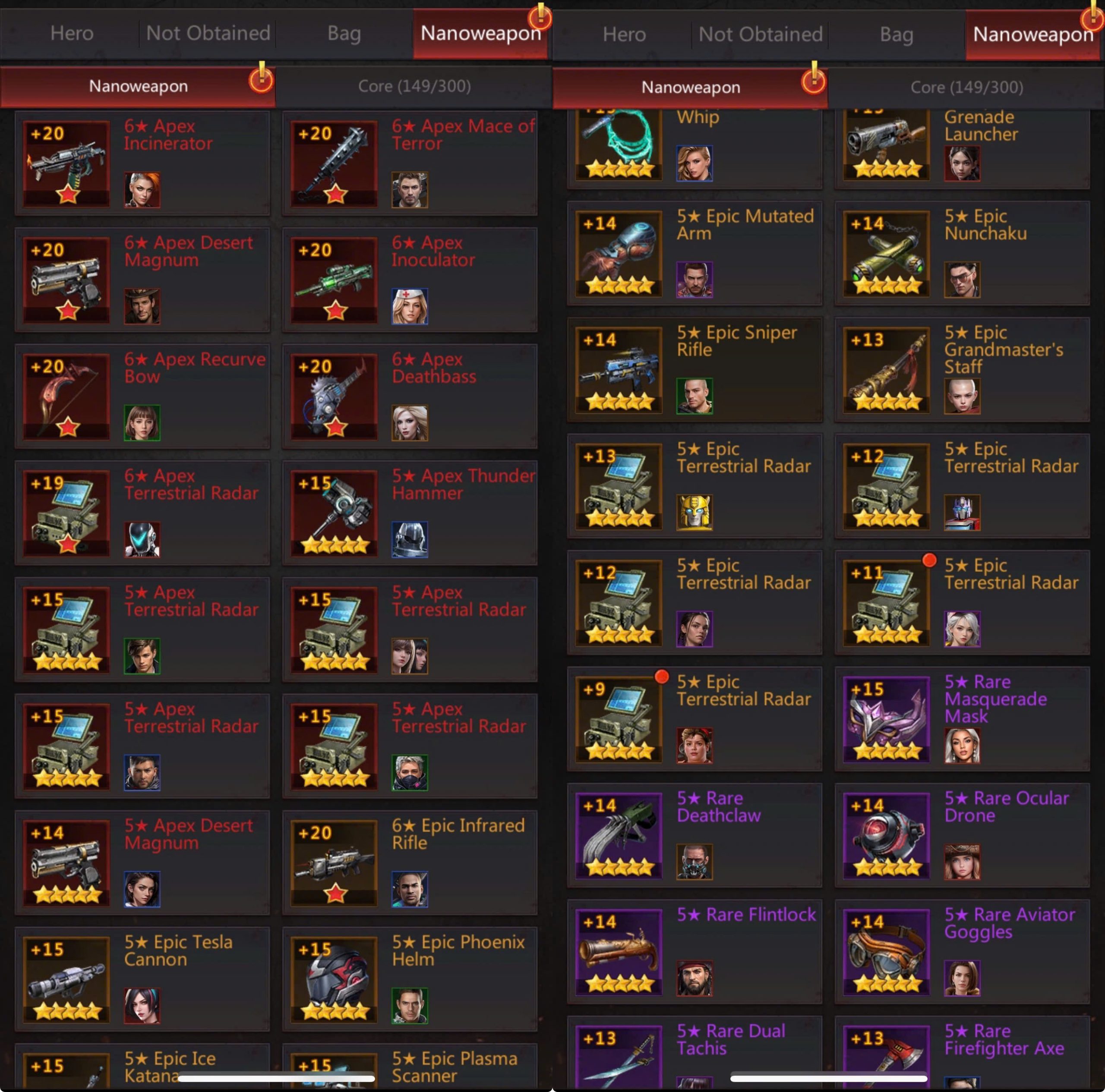
Task: Tap cowboy hero portrait under 6★ Desert Magnum
Action: [142, 306]
